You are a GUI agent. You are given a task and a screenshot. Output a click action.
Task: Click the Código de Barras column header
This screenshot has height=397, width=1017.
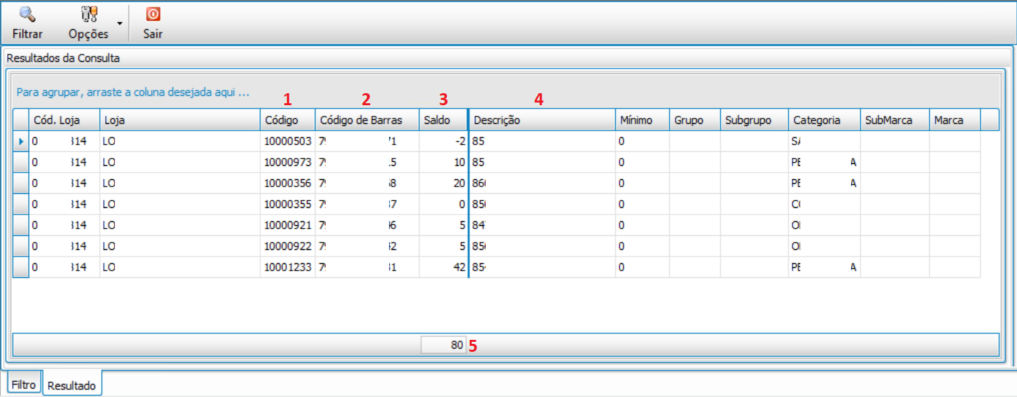pos(367,120)
